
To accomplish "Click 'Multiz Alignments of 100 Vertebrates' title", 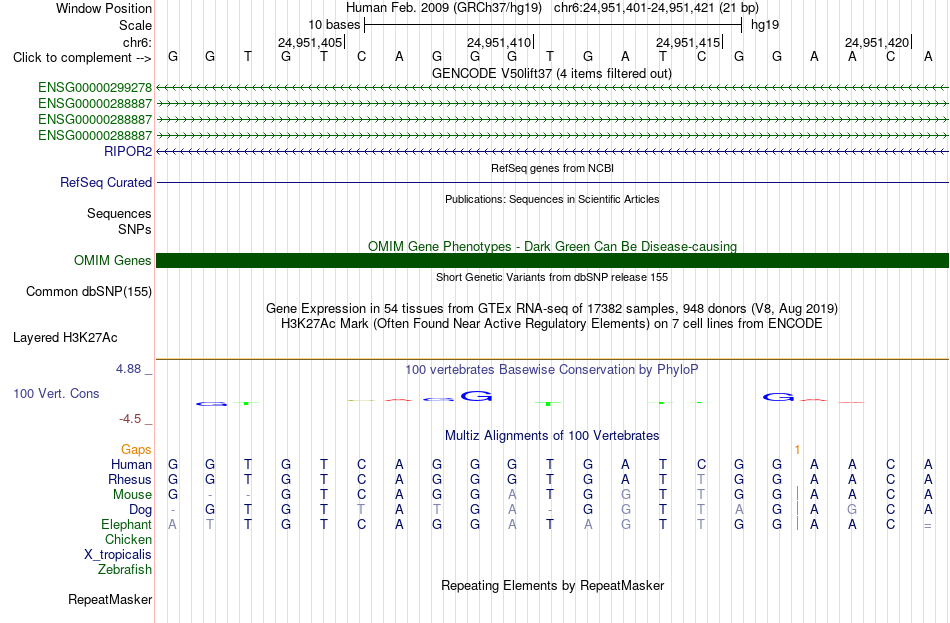I will point(552,436).
